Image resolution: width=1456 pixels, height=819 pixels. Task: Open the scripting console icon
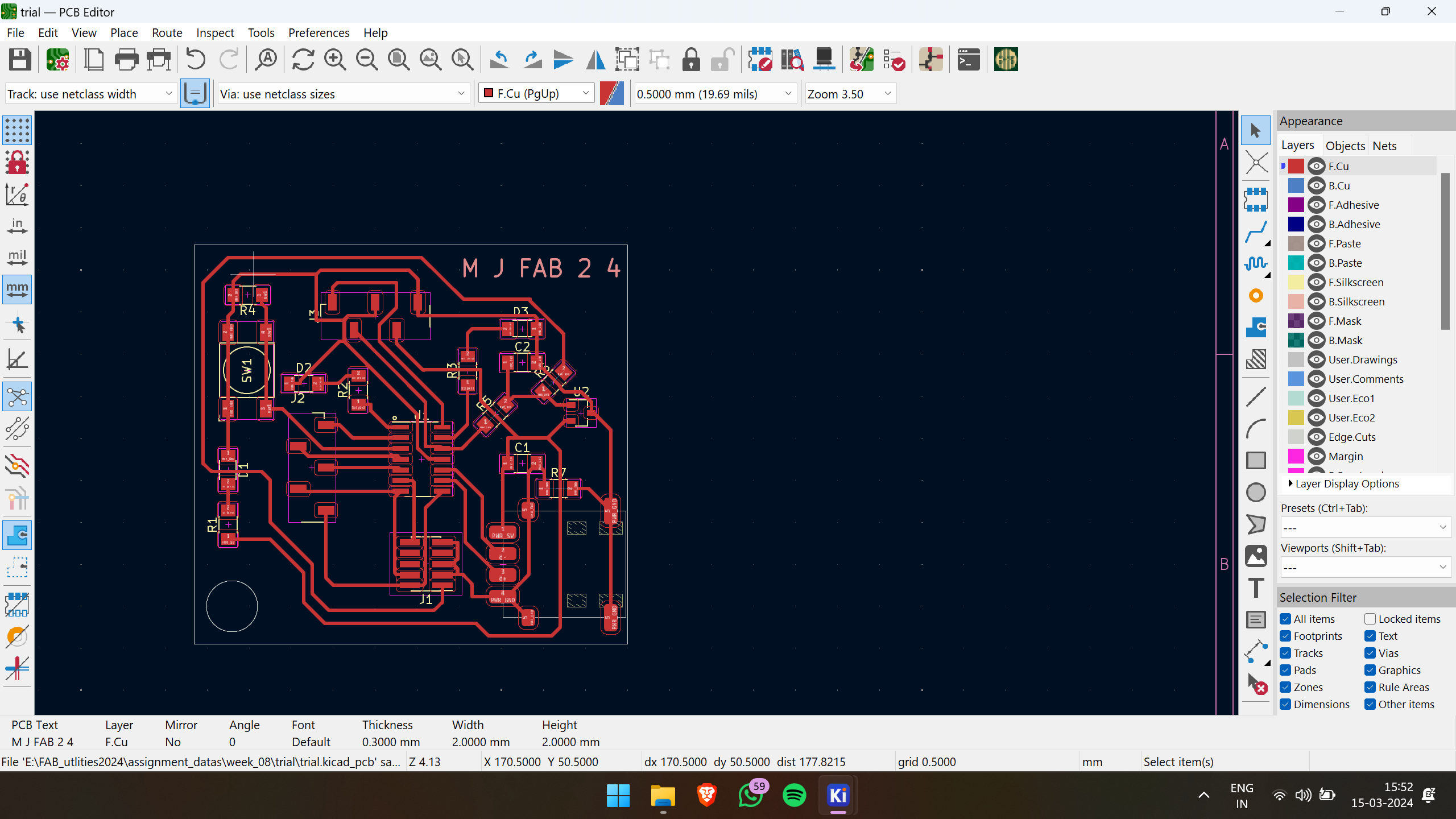(968, 59)
